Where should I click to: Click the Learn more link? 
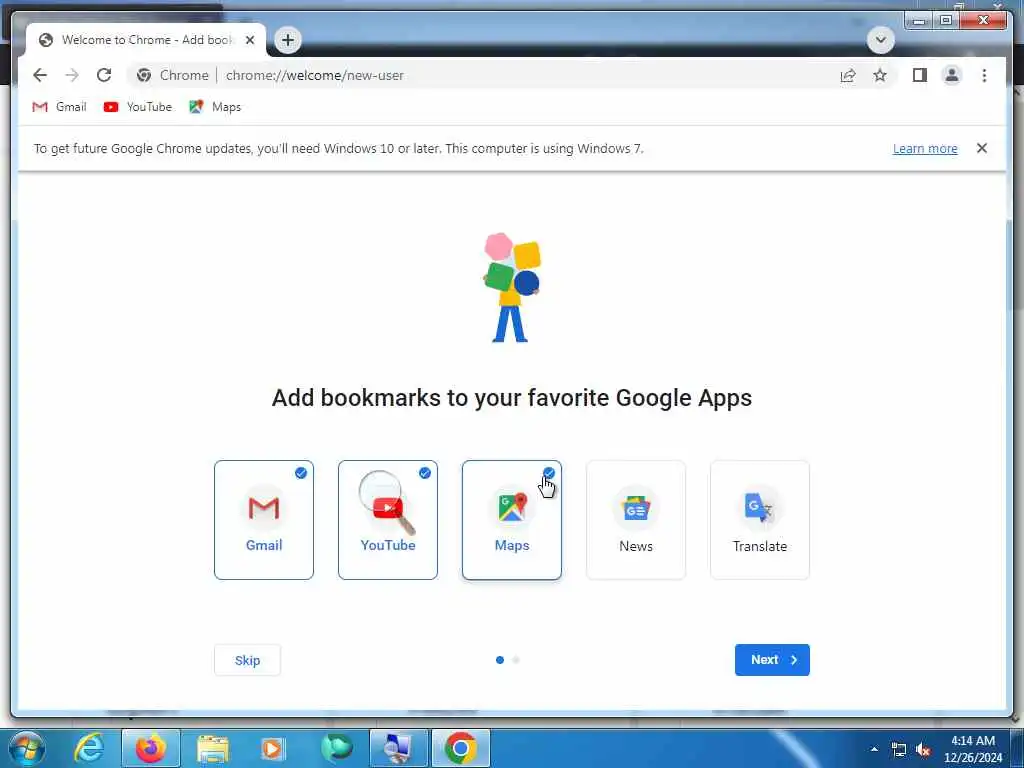[x=925, y=148]
